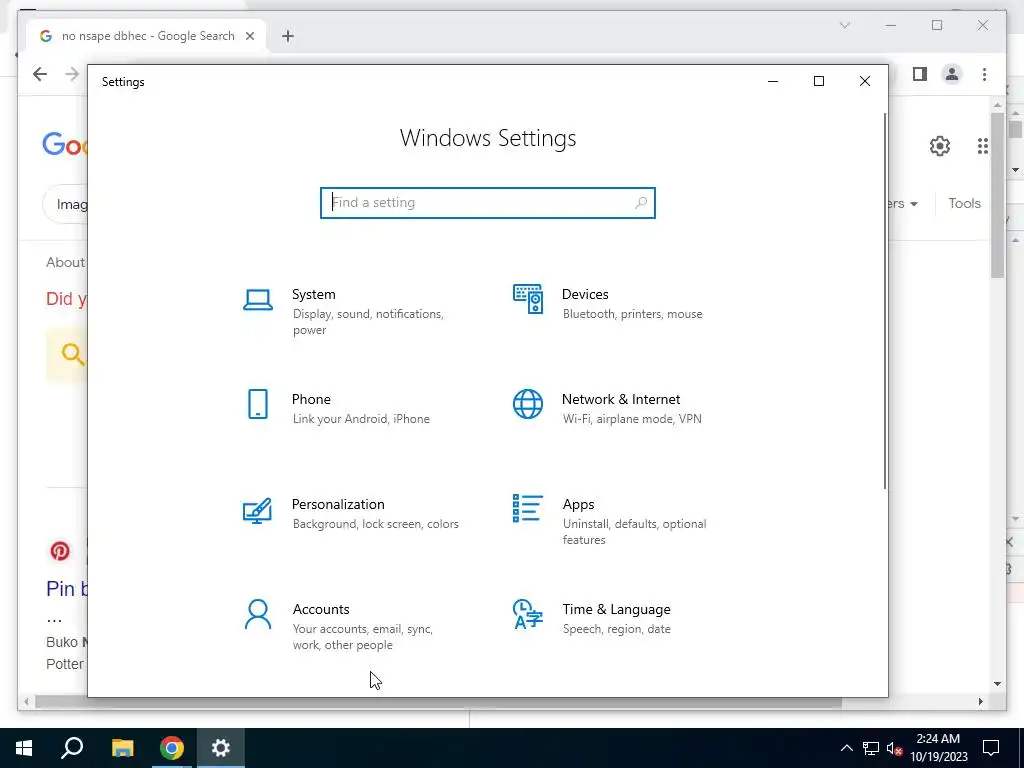1024x768 pixels.
Task: Click the muted volume tray icon
Action: point(894,748)
